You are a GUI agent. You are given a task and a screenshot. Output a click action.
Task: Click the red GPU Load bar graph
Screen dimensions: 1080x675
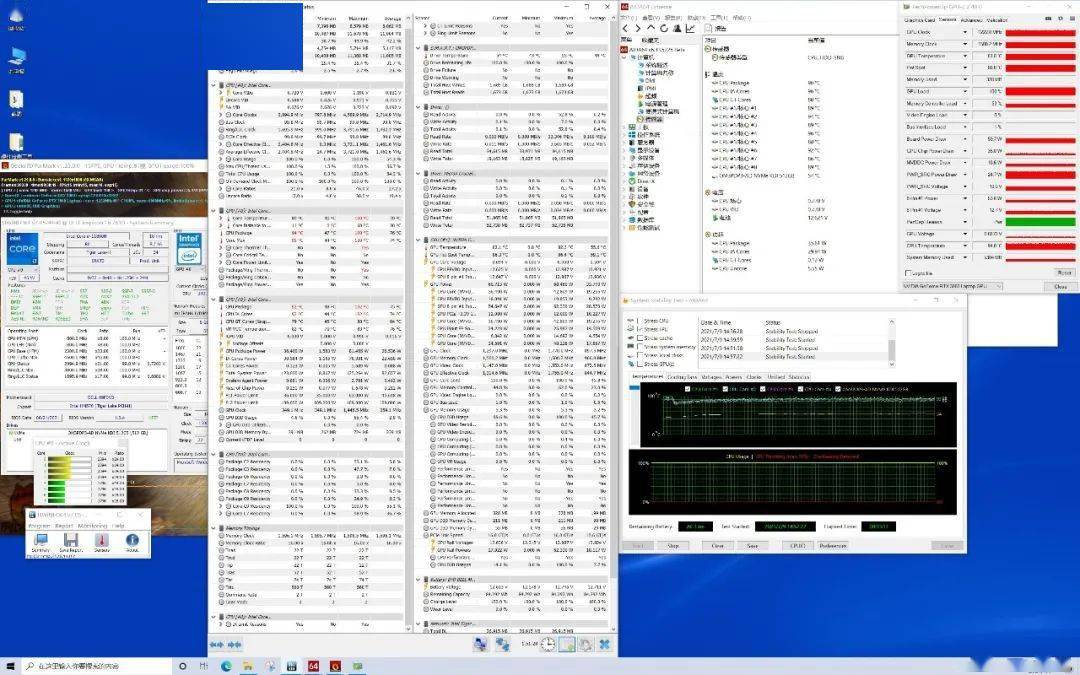pyautogui.click(x=1040, y=91)
